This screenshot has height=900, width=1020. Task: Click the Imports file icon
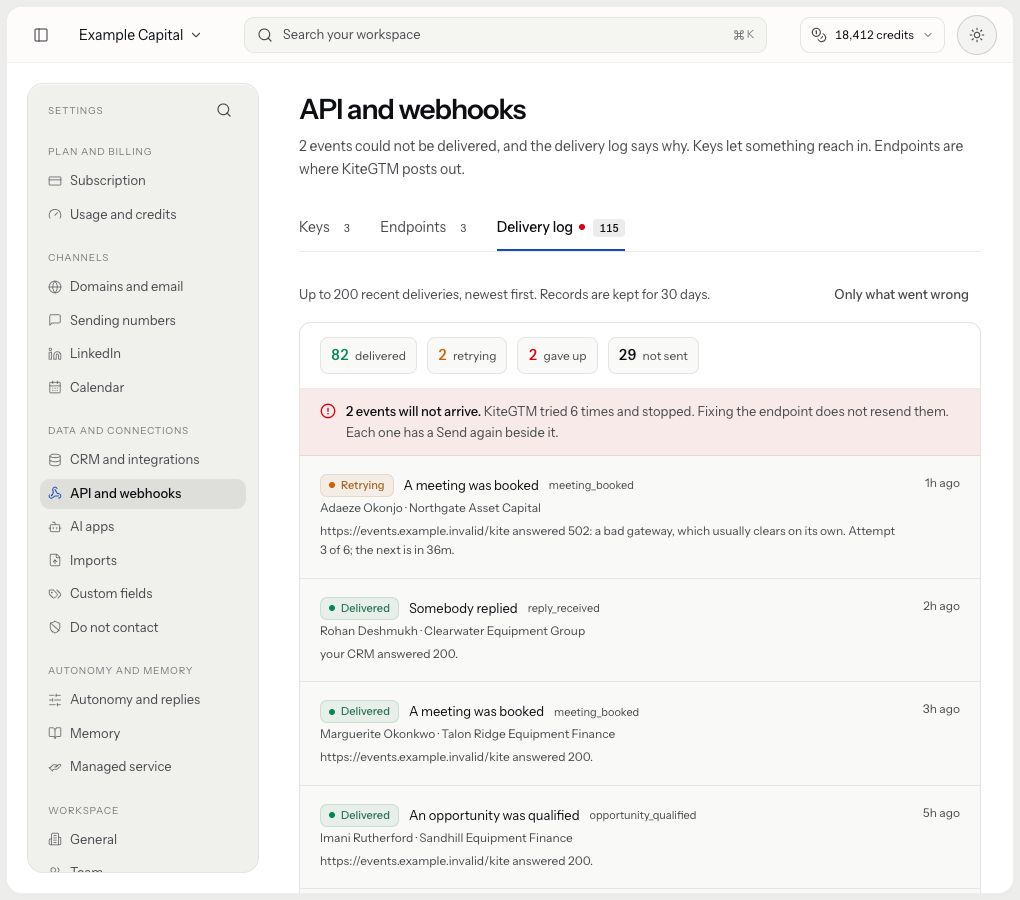(55, 561)
